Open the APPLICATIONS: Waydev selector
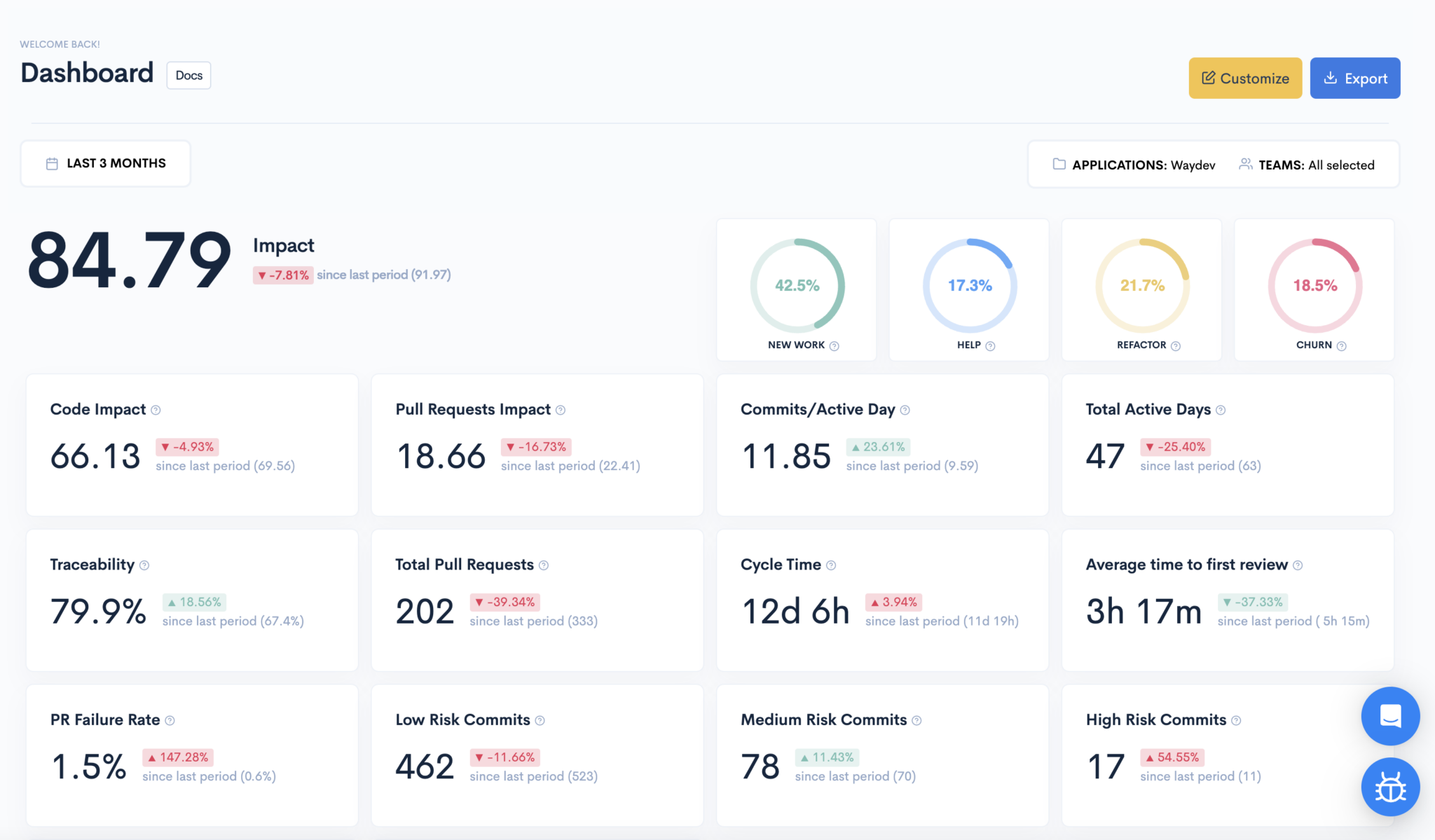Screen dimensions: 1435x840 click(1134, 165)
